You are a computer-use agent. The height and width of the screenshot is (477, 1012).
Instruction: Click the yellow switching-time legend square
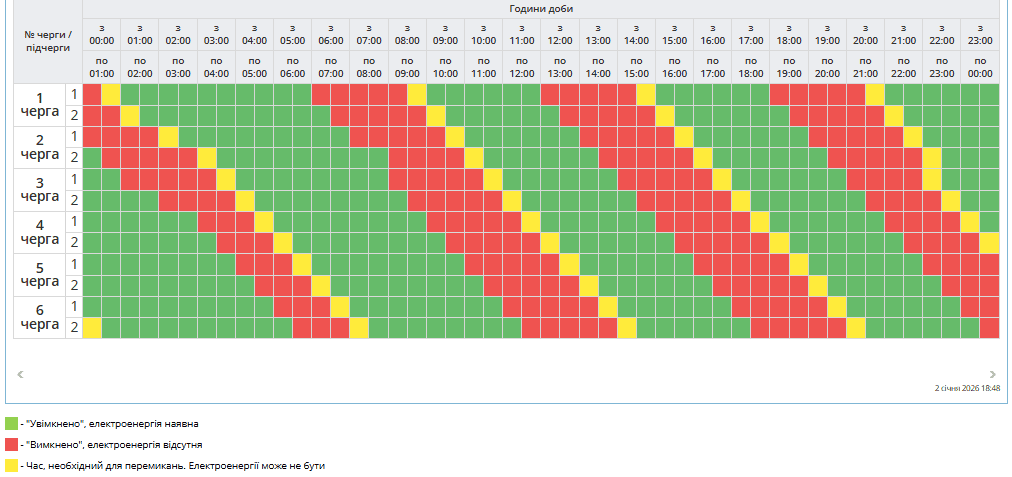[x=11, y=465]
